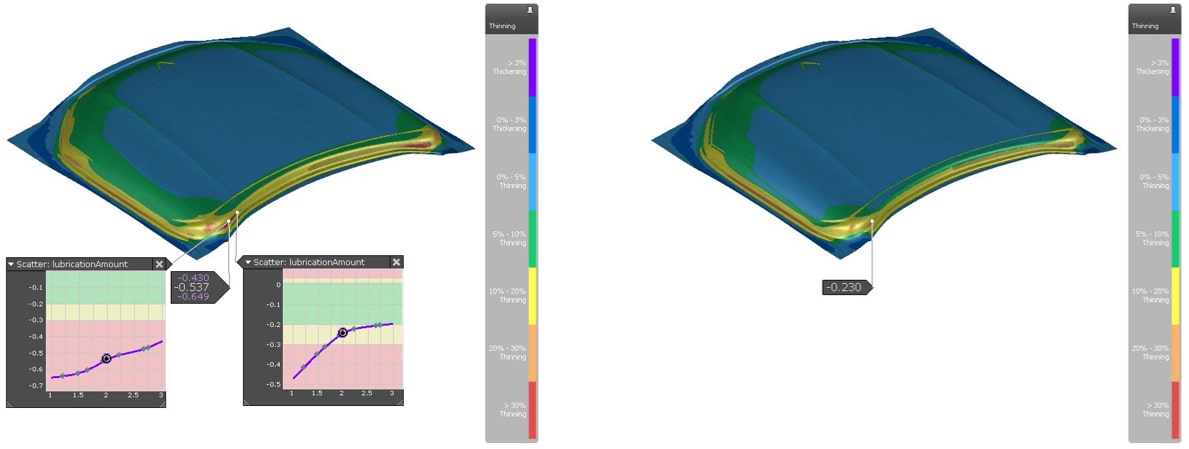The width and height of the screenshot is (1189, 449).
Task: Click the measurement point on the right model
Action: point(873,222)
